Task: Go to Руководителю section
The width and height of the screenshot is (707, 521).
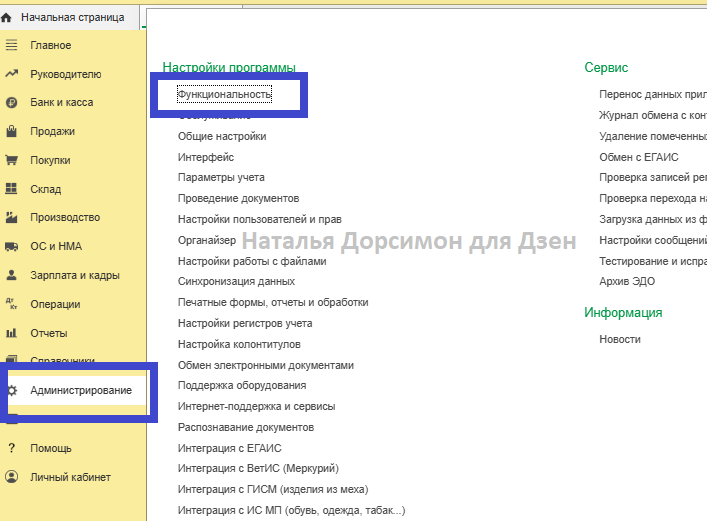Action: coord(66,74)
